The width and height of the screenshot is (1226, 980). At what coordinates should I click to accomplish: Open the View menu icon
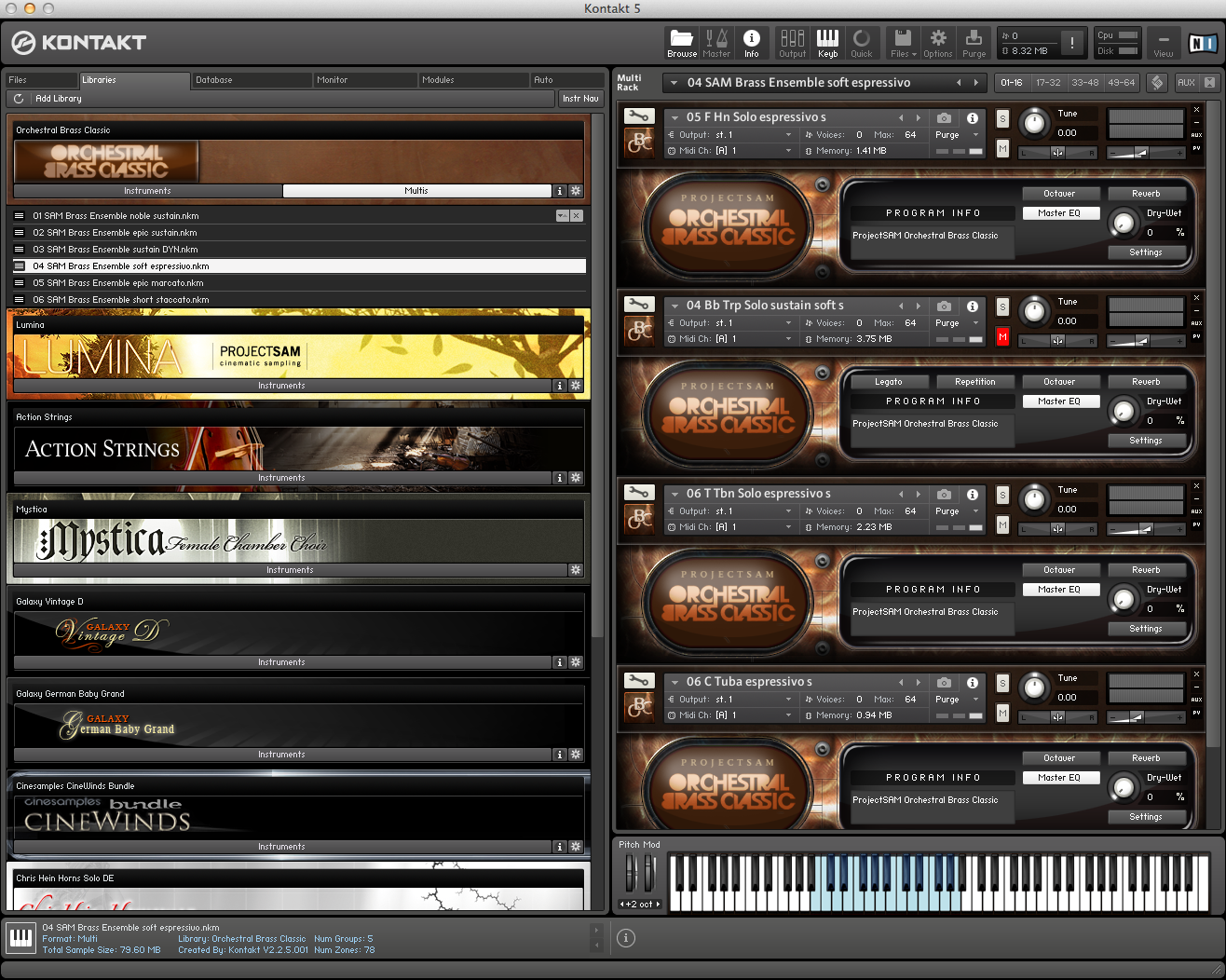1164,42
